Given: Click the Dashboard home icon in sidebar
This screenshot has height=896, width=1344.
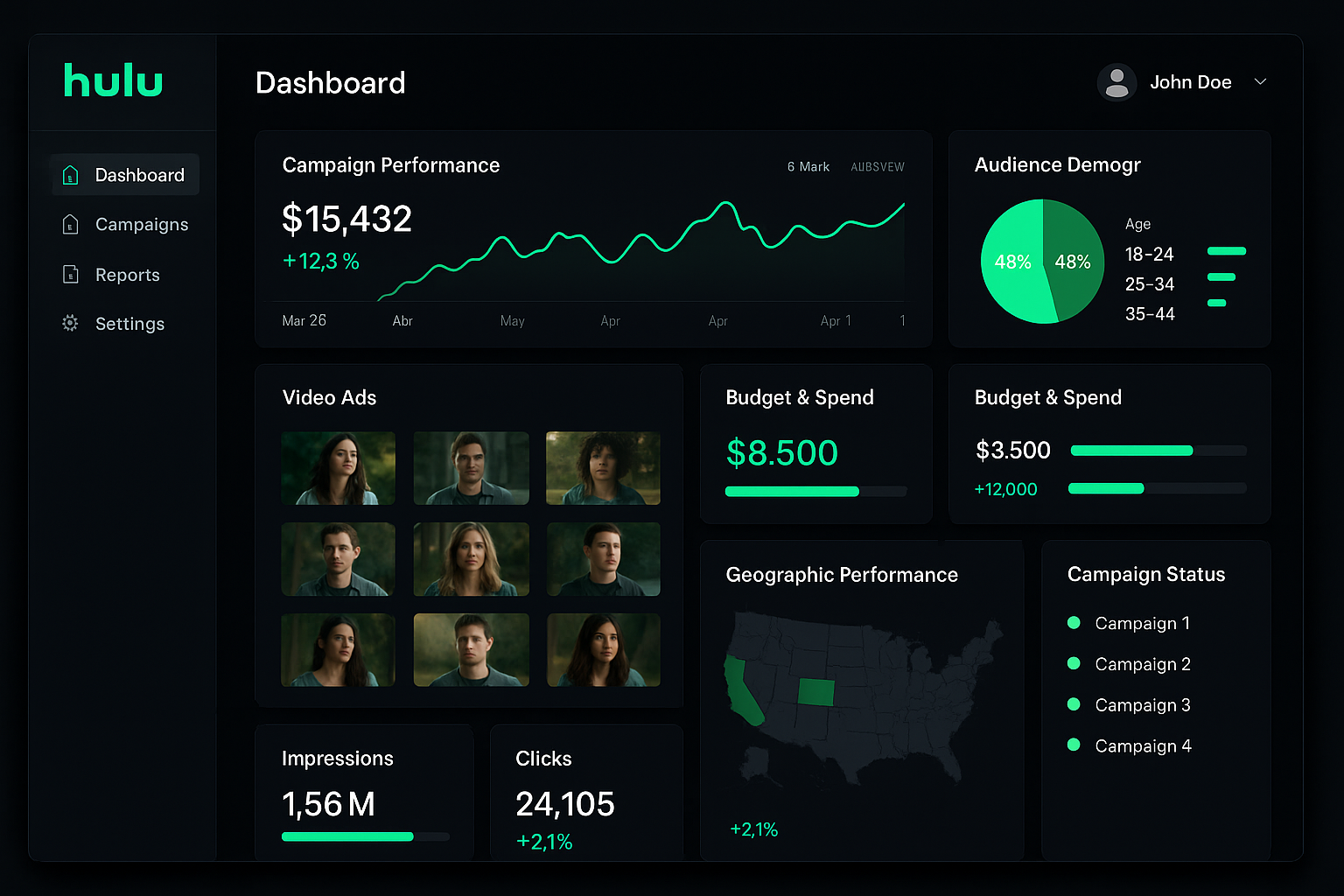Looking at the screenshot, I should coord(71,175).
